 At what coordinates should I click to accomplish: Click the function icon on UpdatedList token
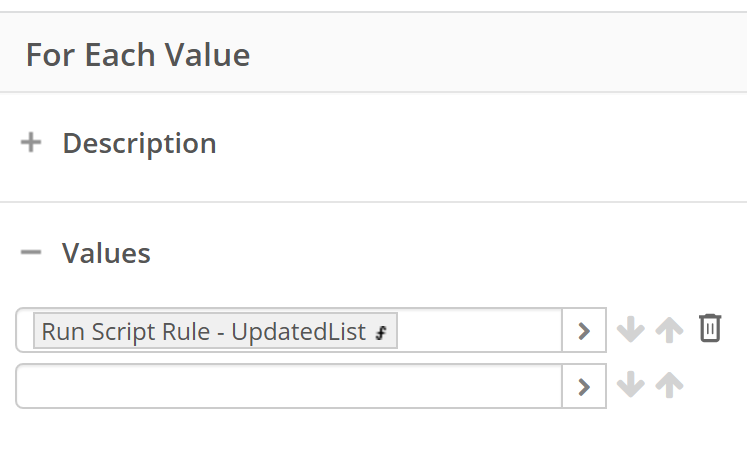pyautogui.click(x=381, y=332)
